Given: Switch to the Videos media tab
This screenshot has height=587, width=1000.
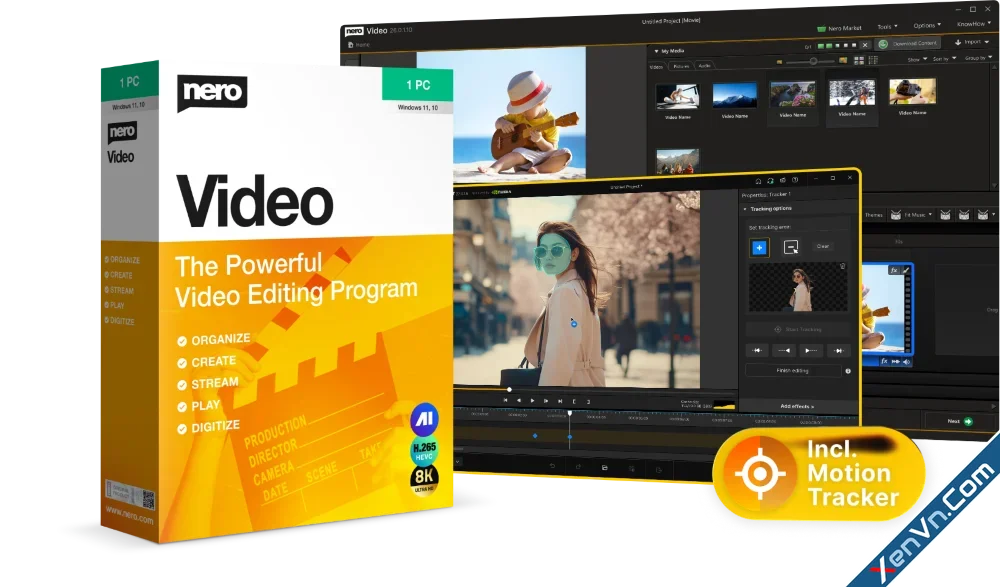Looking at the screenshot, I should click(656, 67).
